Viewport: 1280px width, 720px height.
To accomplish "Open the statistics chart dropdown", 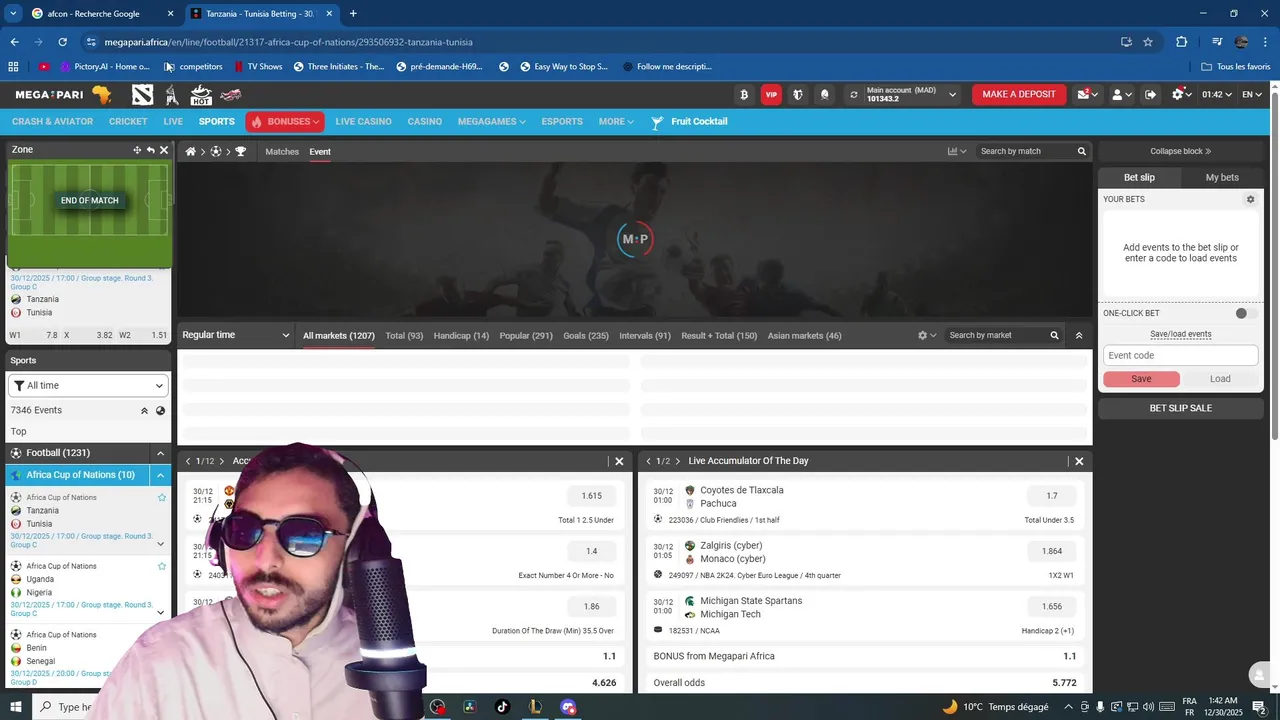I will point(957,152).
